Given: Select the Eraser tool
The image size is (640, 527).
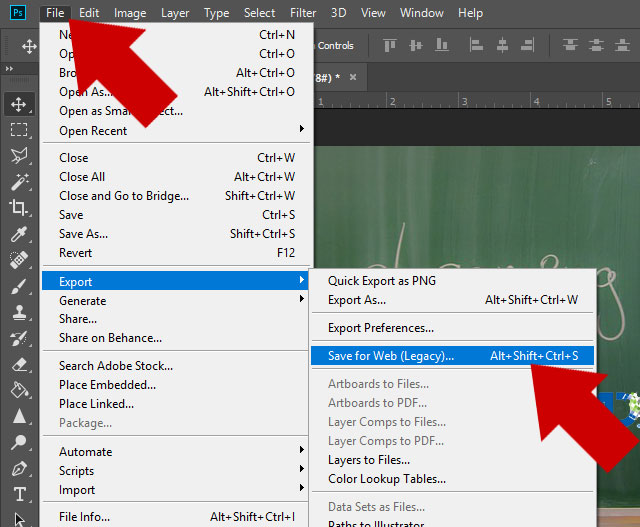Looking at the screenshot, I should point(19,365).
